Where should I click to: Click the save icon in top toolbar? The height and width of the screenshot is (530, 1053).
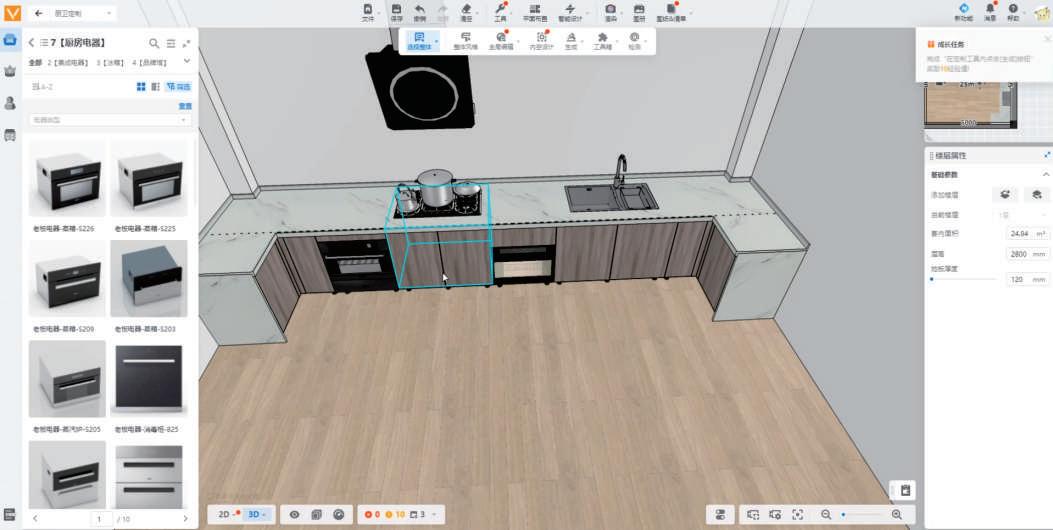(x=396, y=9)
